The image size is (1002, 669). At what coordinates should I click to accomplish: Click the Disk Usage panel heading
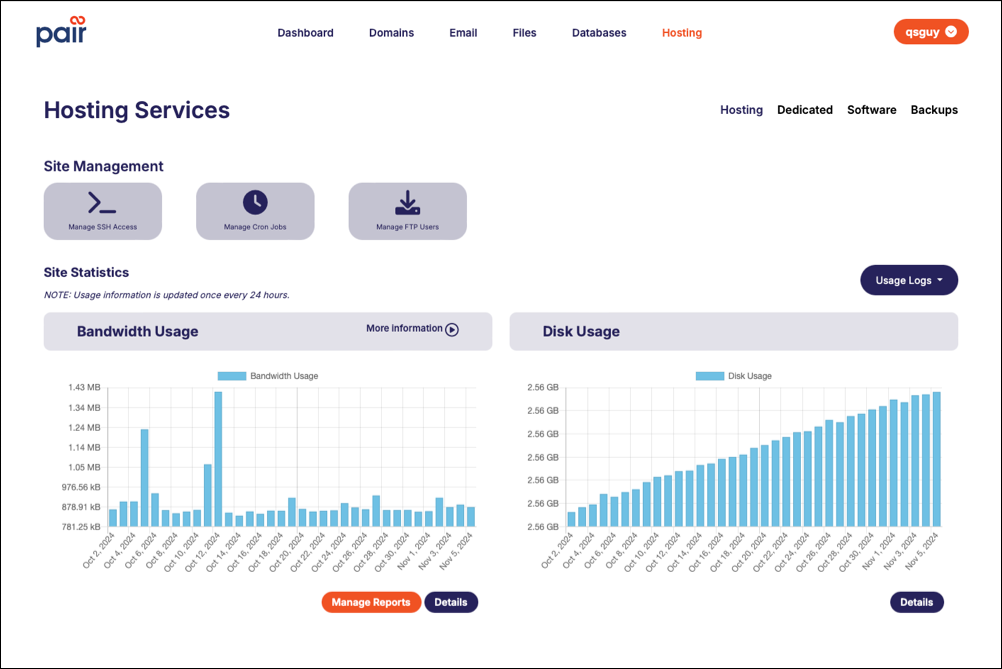coord(581,332)
